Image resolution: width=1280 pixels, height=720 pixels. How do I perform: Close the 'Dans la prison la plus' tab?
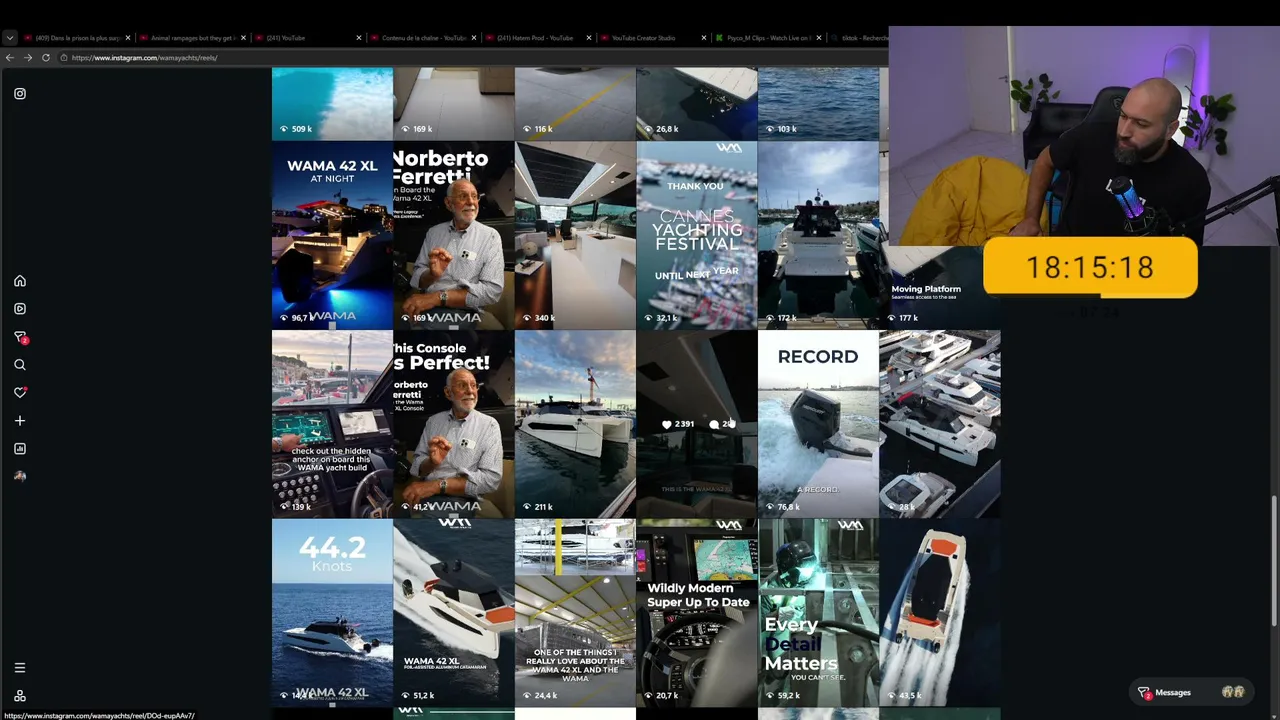click(128, 38)
